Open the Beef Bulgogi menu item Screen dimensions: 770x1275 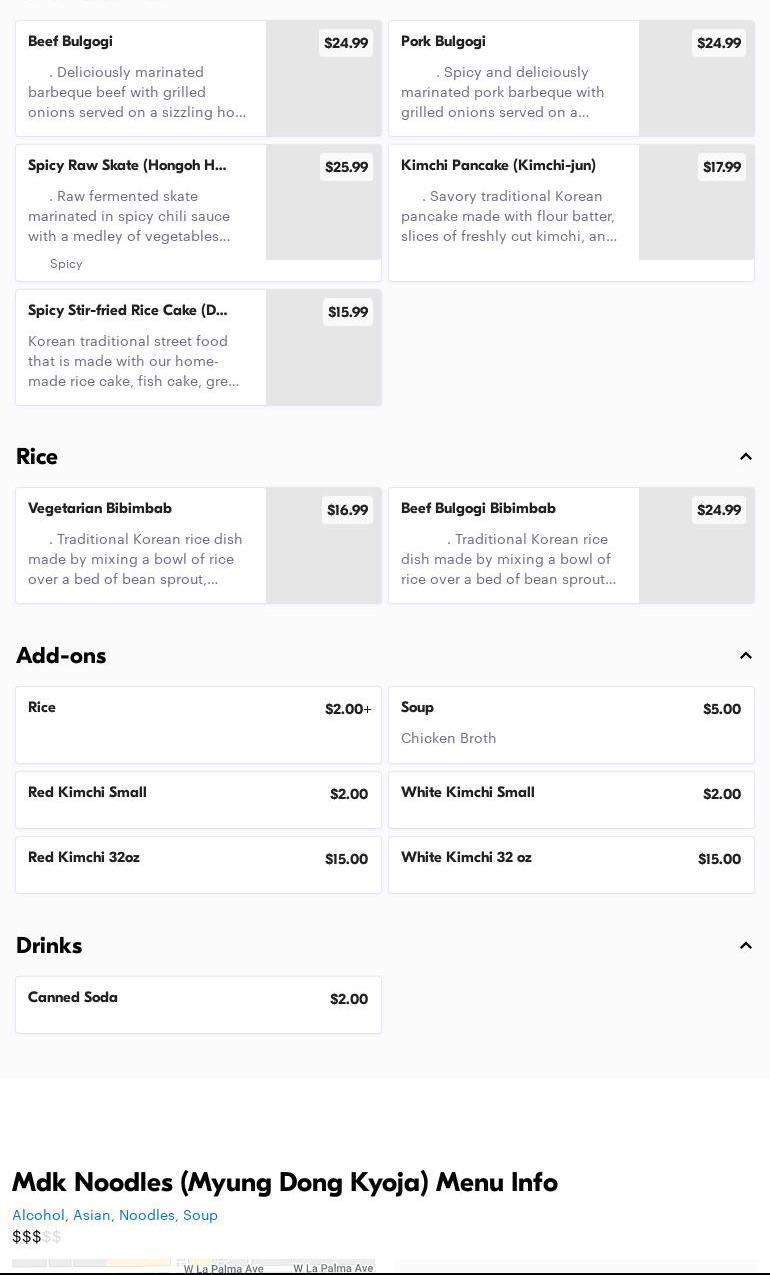(x=140, y=78)
